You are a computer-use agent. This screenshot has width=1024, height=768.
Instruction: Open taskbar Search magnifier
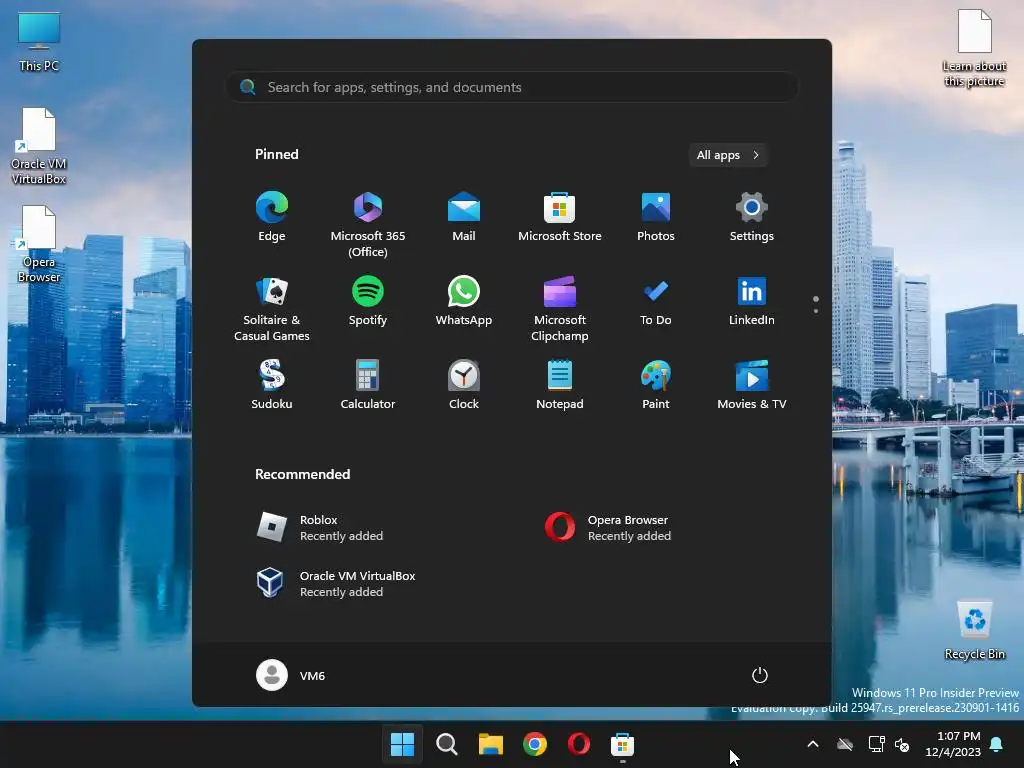[447, 744]
